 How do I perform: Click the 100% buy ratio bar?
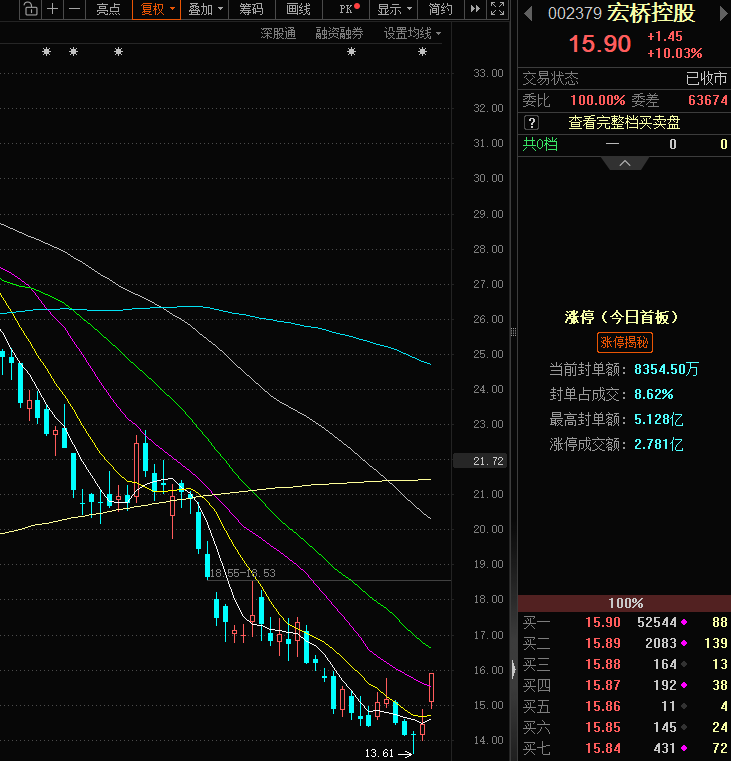click(x=624, y=603)
